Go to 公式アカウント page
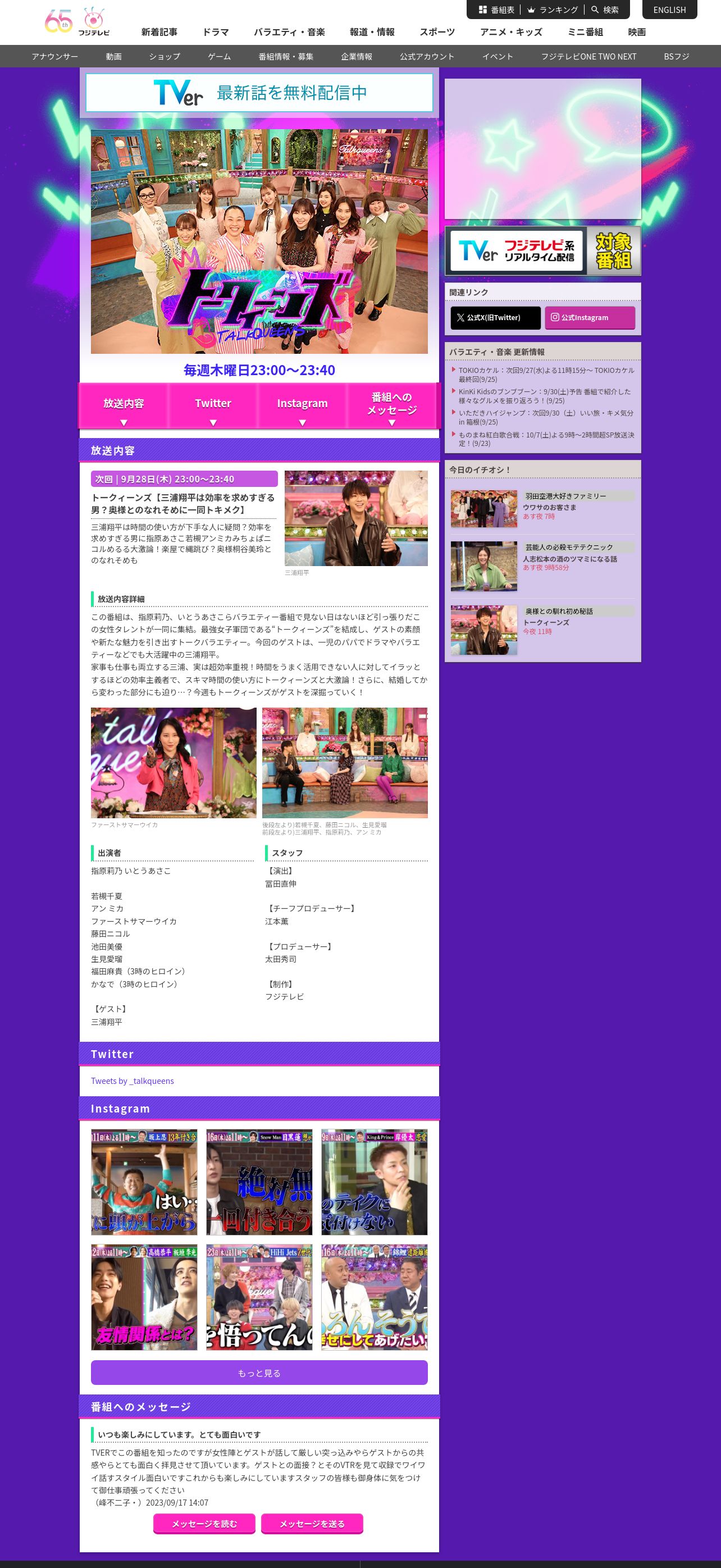Image resolution: width=721 pixels, height=1568 pixels. (x=427, y=56)
